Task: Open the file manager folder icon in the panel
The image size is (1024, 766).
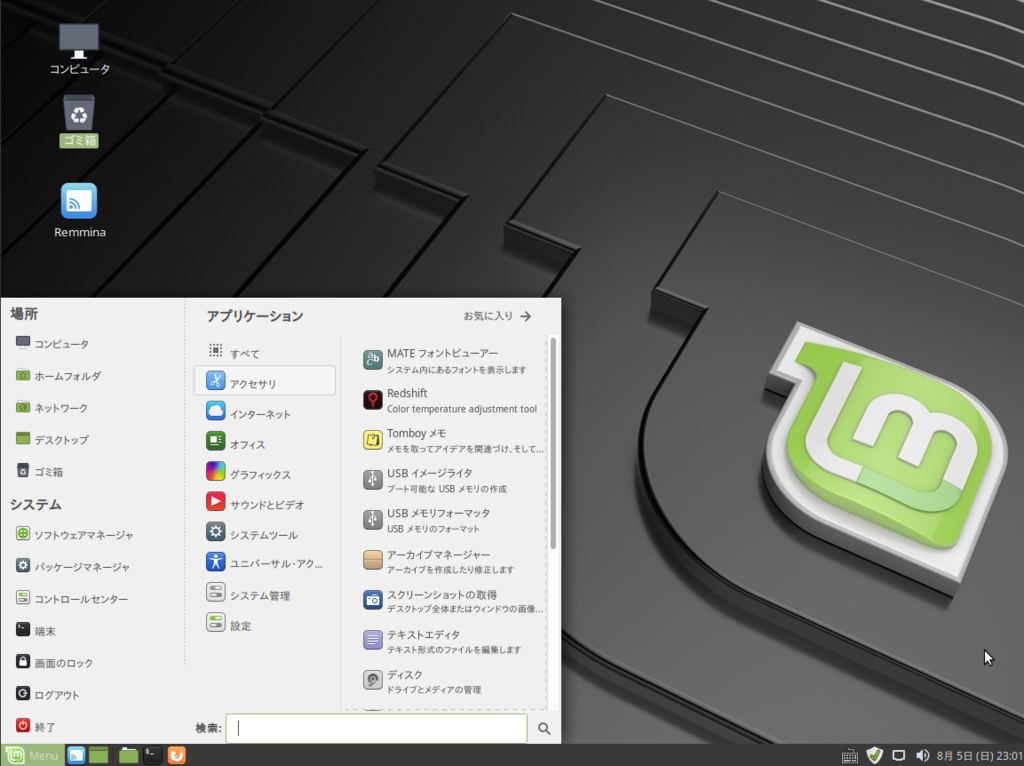Action: [129, 755]
